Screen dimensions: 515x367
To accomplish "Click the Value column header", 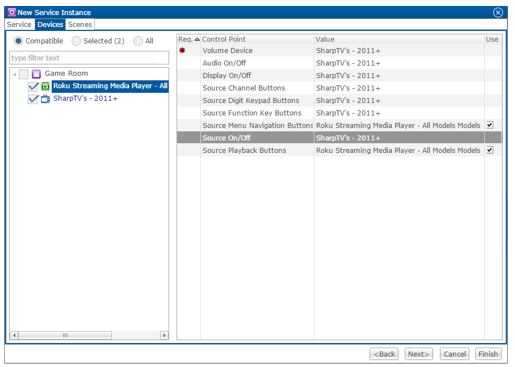I will [x=399, y=39].
